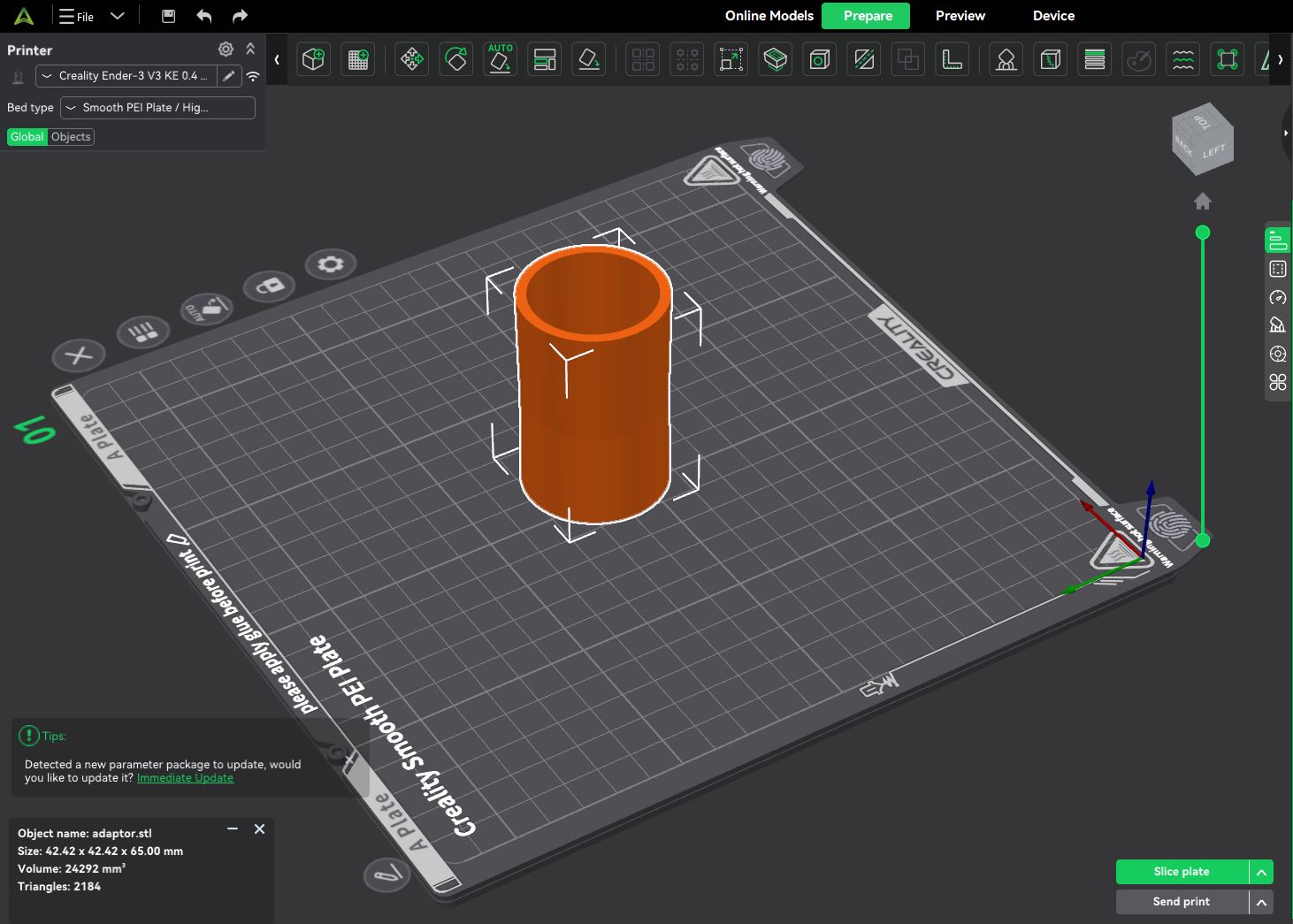Screen dimensions: 1293x924
Task: Click the Immediate Update link
Action: (x=185, y=778)
